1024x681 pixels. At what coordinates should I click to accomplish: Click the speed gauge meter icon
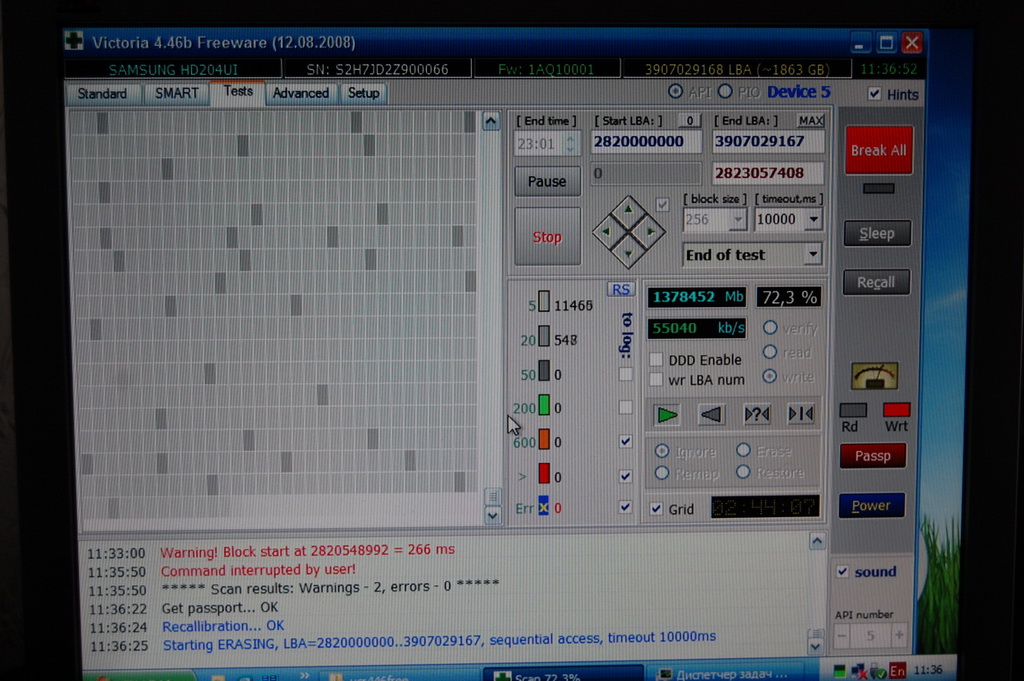(874, 376)
